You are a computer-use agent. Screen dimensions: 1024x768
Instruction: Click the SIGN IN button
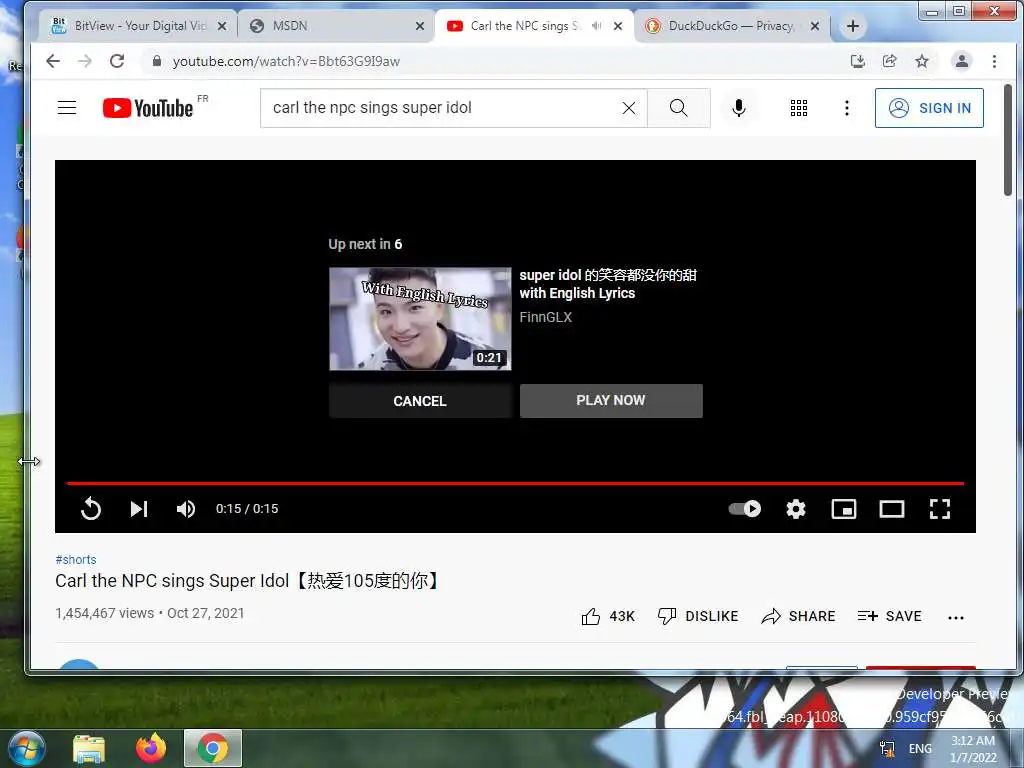[x=929, y=108]
